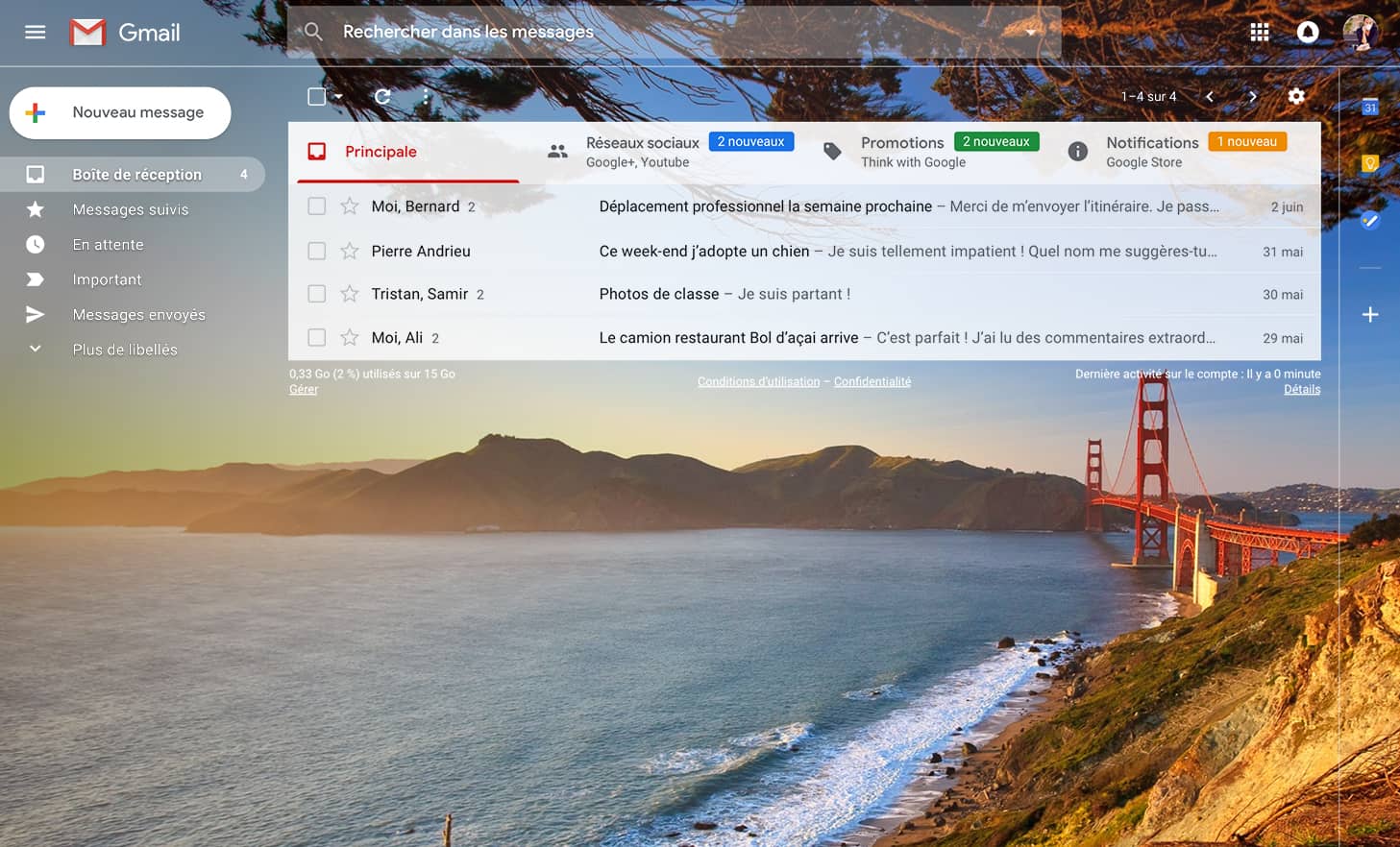
Task: Show search options dropdown arrow
Action: (x=1030, y=32)
